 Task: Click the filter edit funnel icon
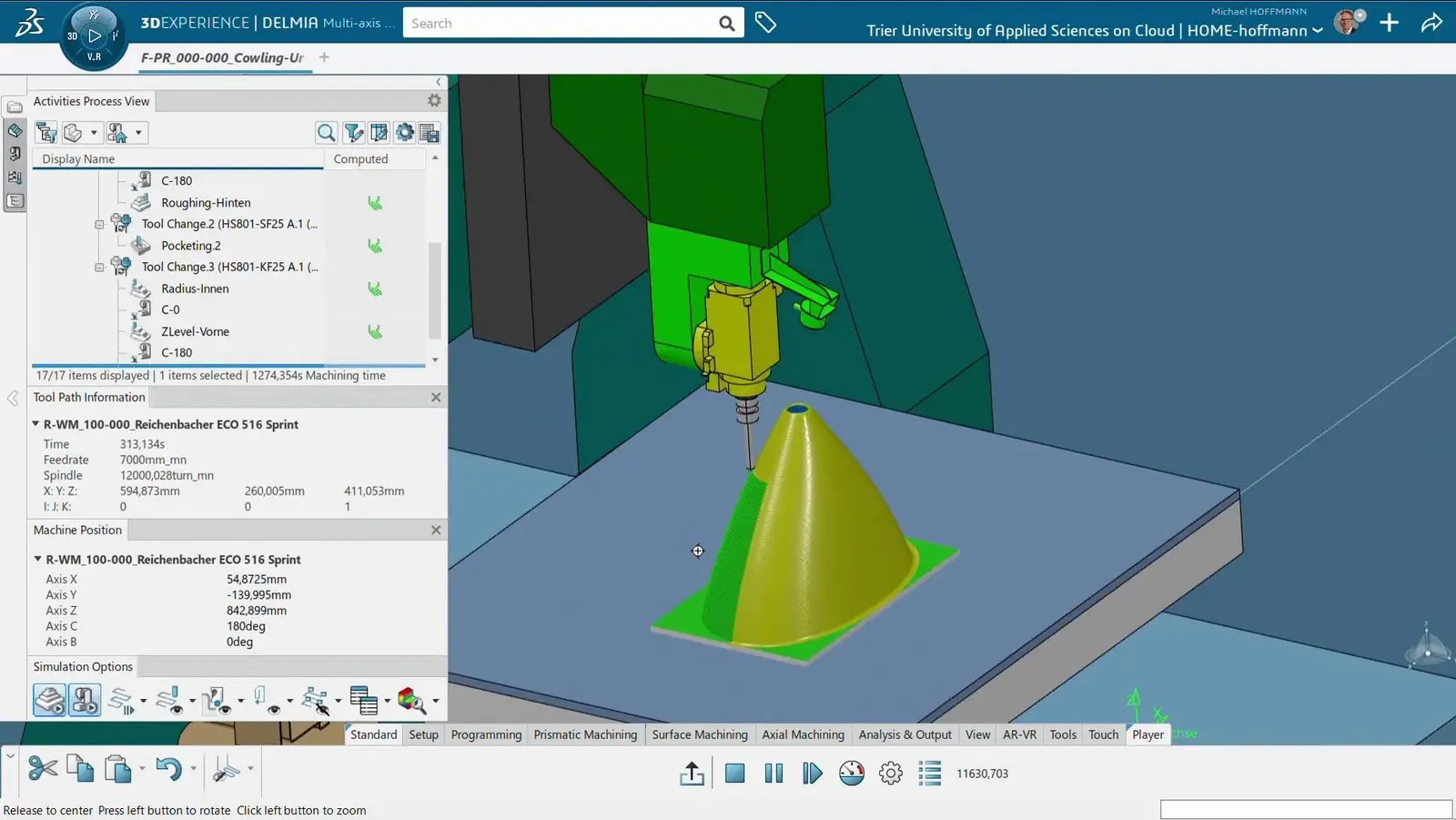pyautogui.click(x=353, y=133)
